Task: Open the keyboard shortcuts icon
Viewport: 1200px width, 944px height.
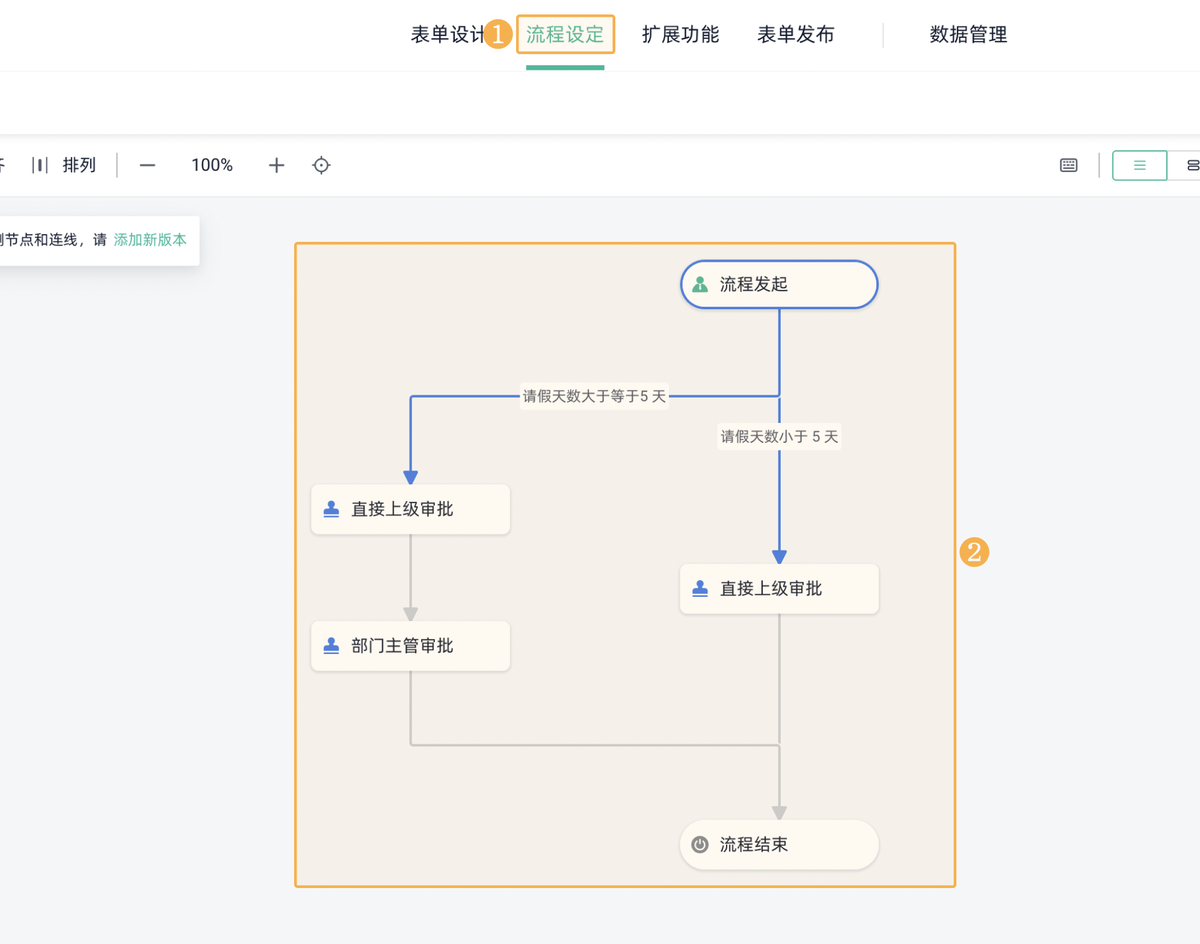Action: (x=1068, y=165)
